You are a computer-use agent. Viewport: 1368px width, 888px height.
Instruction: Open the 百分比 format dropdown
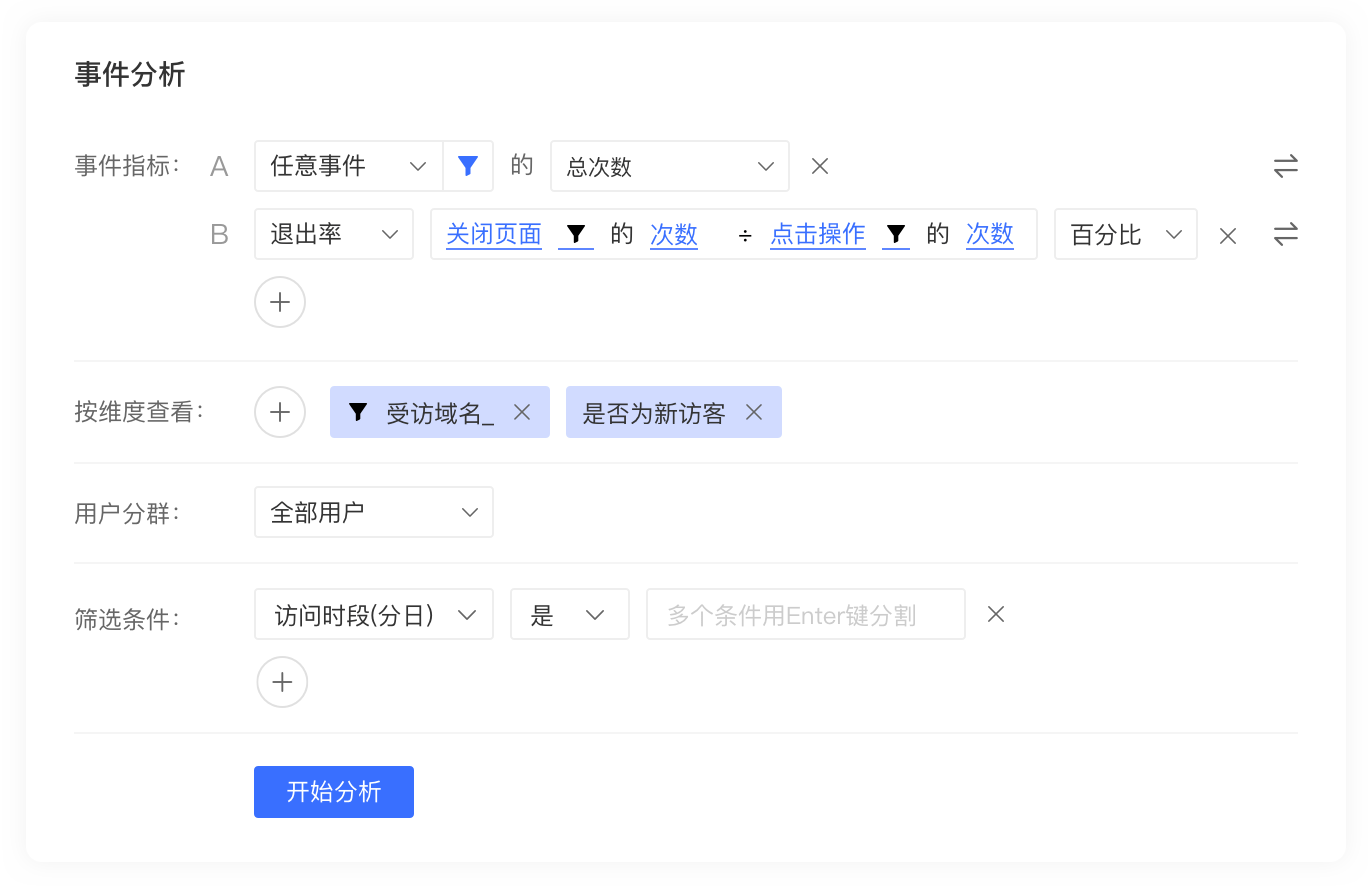click(x=1126, y=235)
